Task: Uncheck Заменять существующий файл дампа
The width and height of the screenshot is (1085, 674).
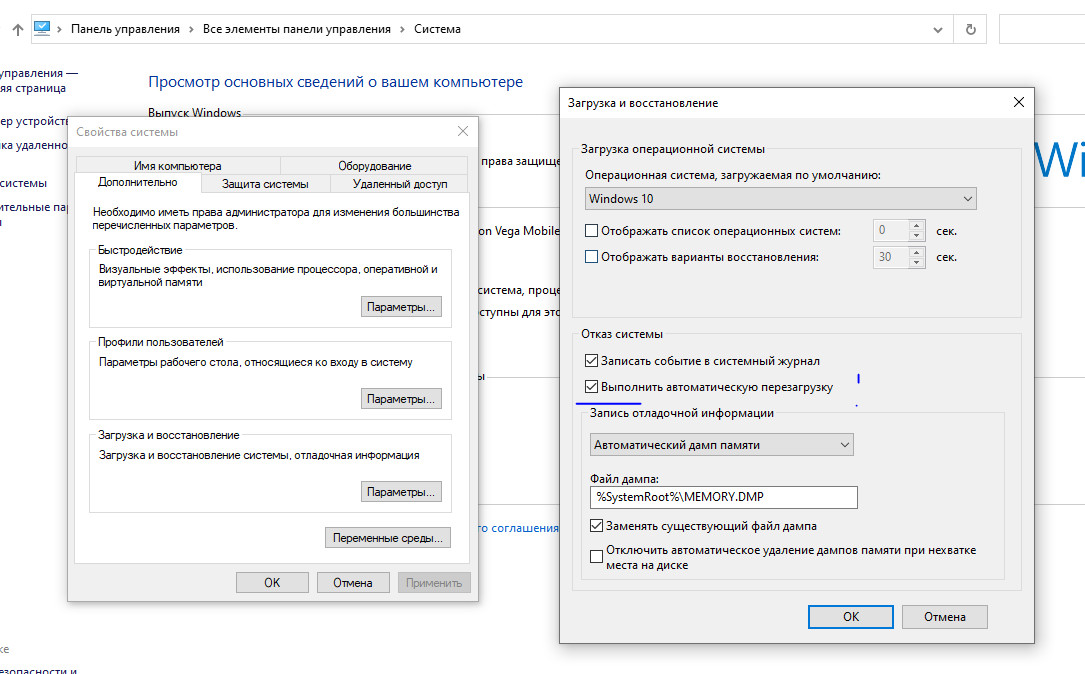Action: click(x=596, y=526)
